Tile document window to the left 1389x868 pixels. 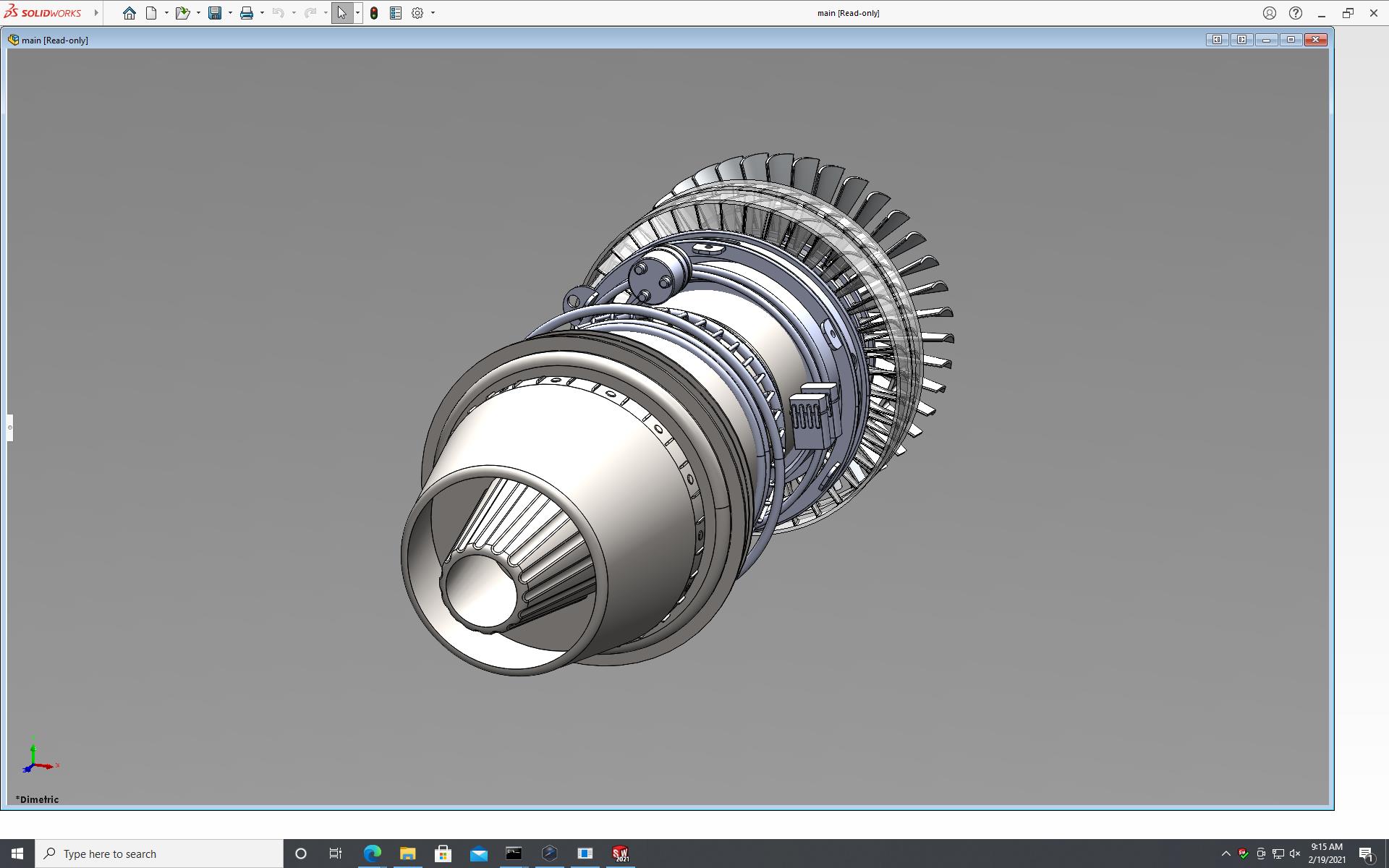pos(1217,40)
